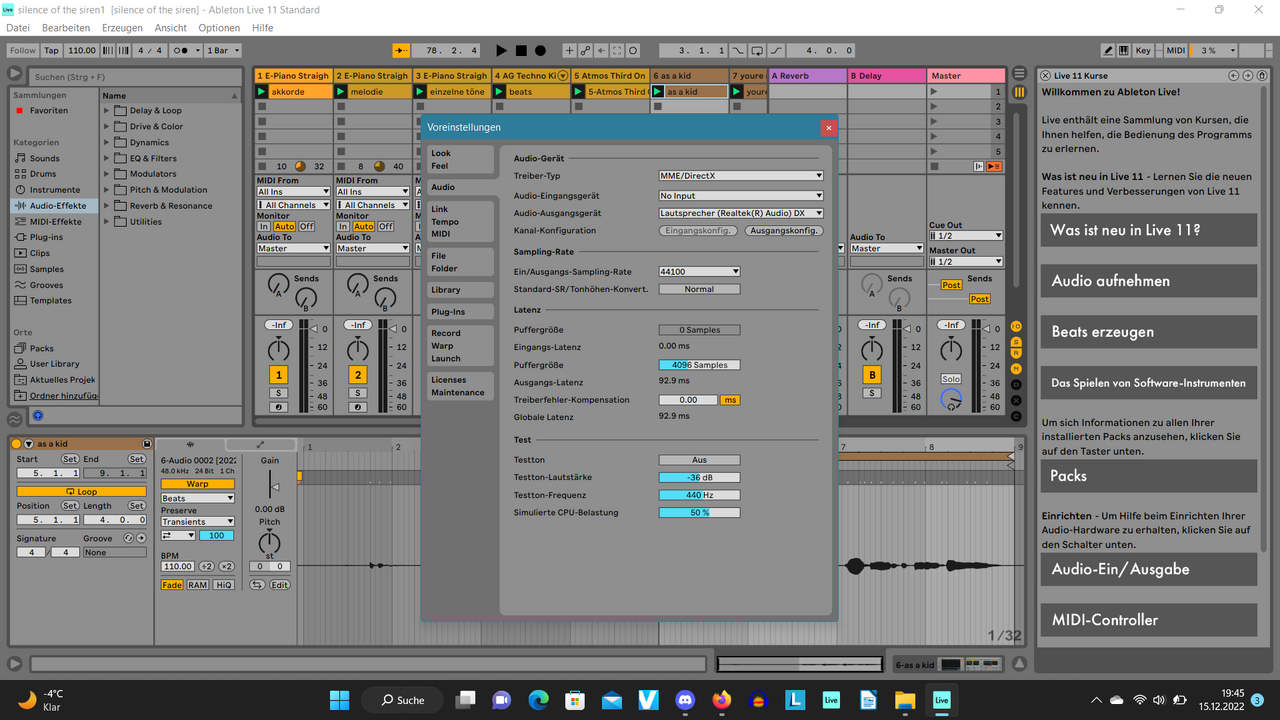Viewport: 1280px width, 720px height.
Task: Open the Ein/Ausgangs-Sampling-Rate dropdown
Action: pos(699,272)
